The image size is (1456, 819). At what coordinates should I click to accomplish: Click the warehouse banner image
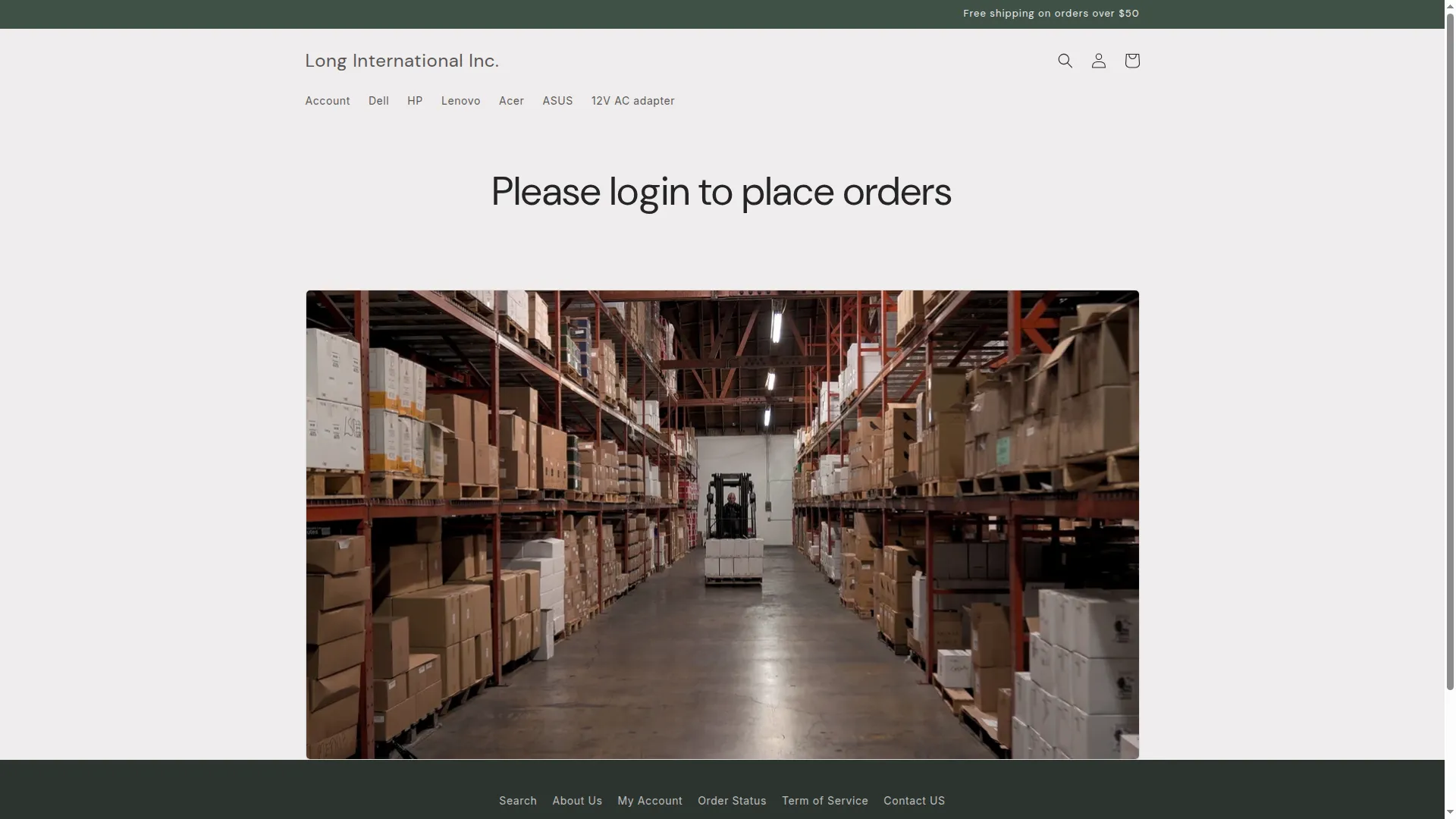pyautogui.click(x=722, y=524)
